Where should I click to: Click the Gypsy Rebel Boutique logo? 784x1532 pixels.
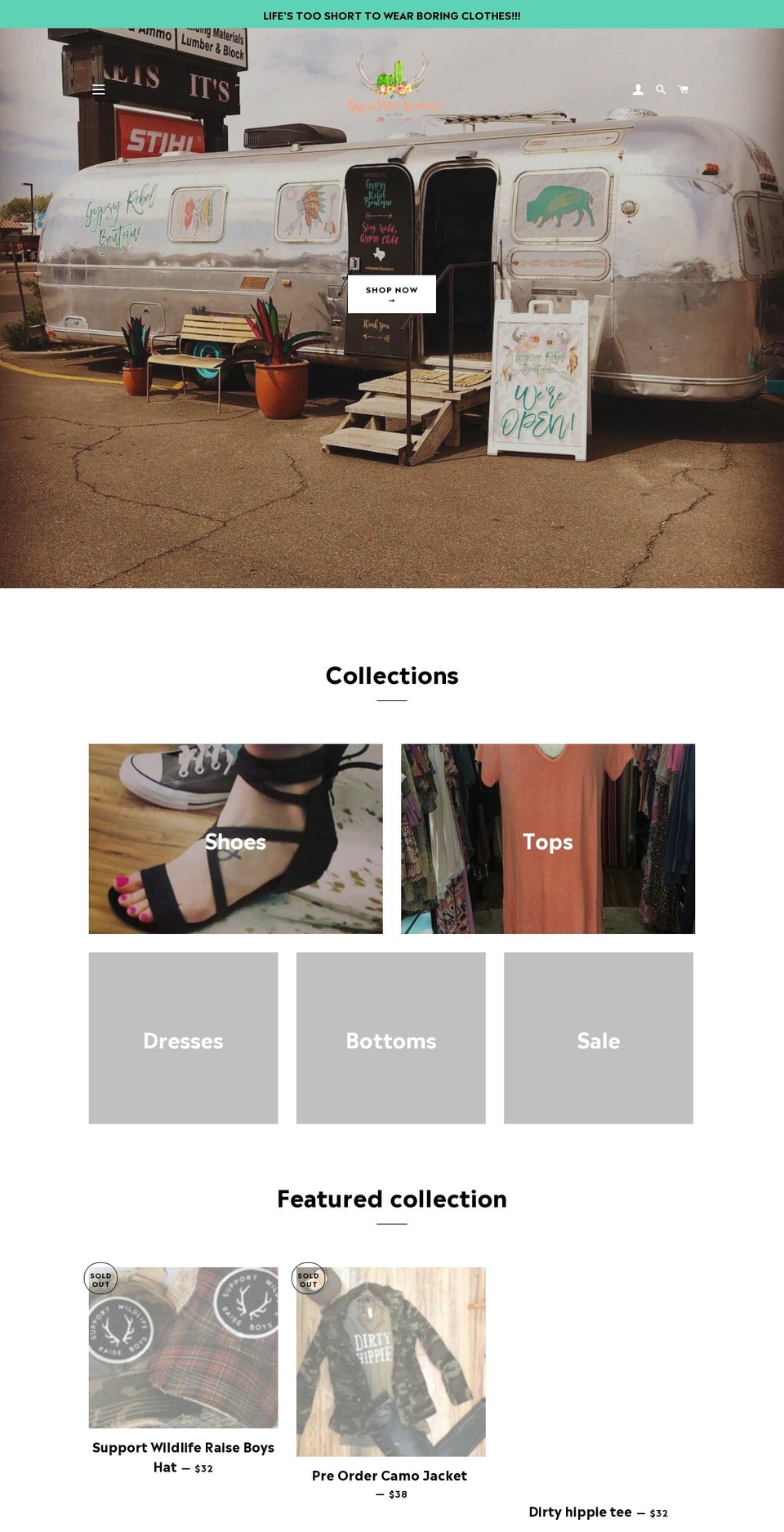393,86
